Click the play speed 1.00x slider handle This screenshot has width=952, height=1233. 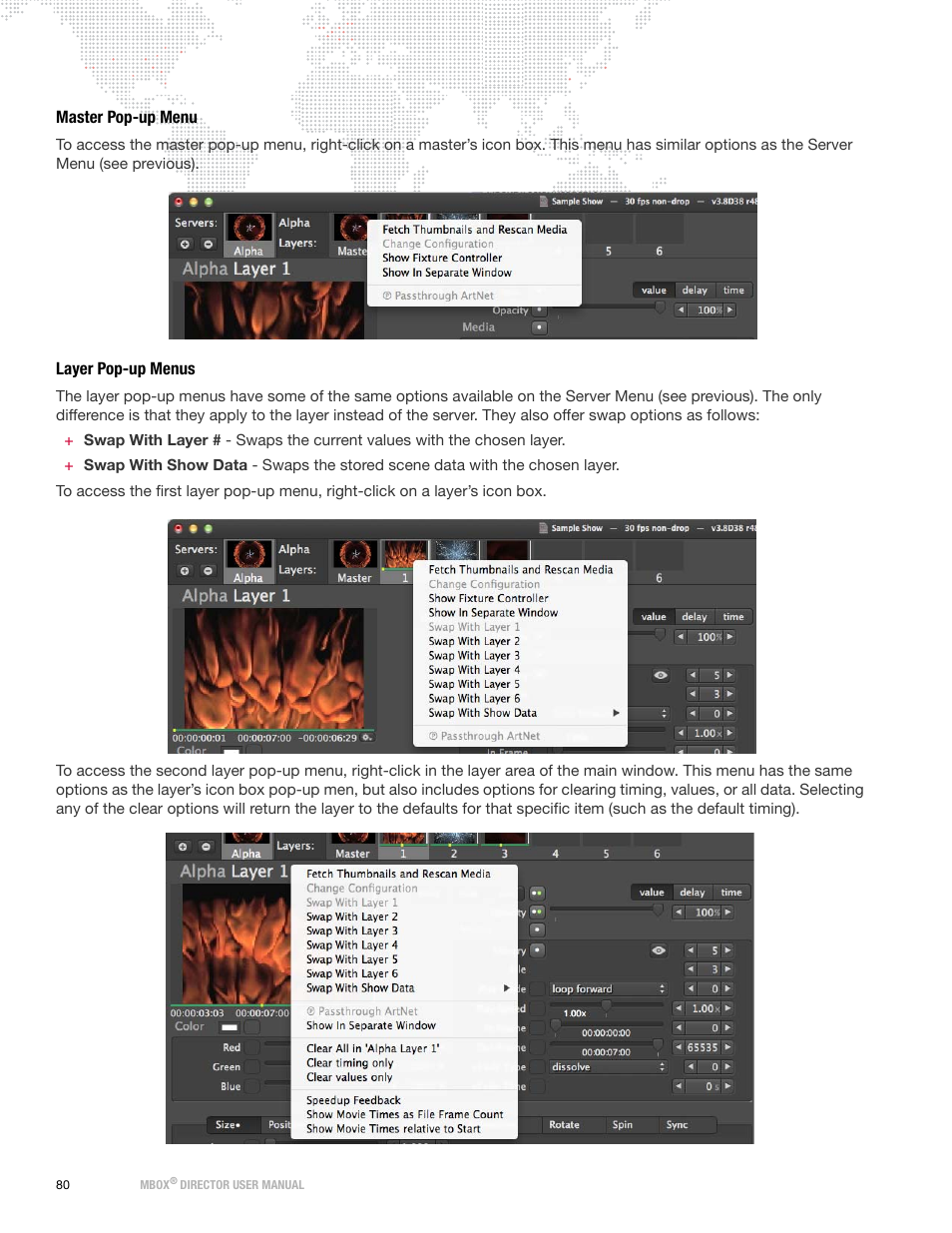[x=606, y=1006]
